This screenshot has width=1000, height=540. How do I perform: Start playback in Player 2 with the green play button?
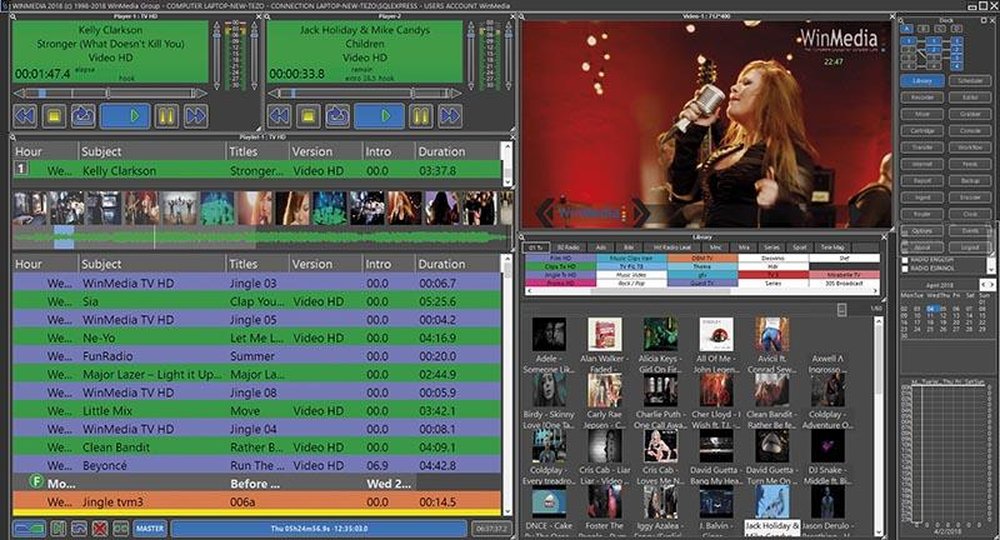[379, 116]
